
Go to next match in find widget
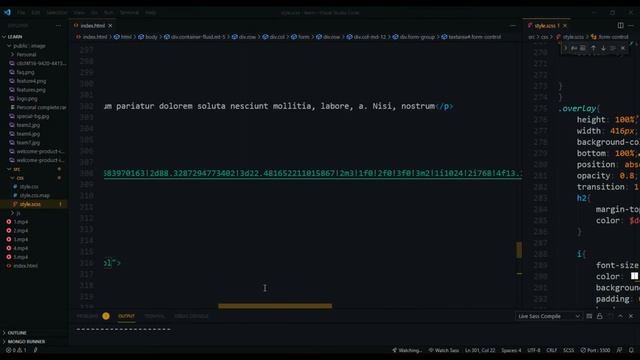click(x=603, y=48)
